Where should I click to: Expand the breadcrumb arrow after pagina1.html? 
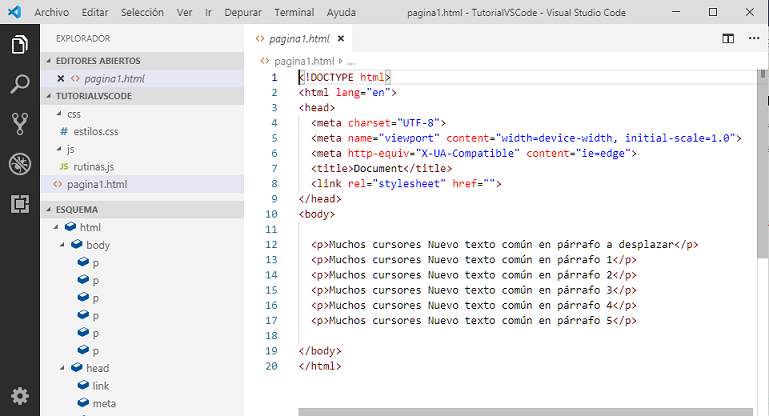pos(340,61)
